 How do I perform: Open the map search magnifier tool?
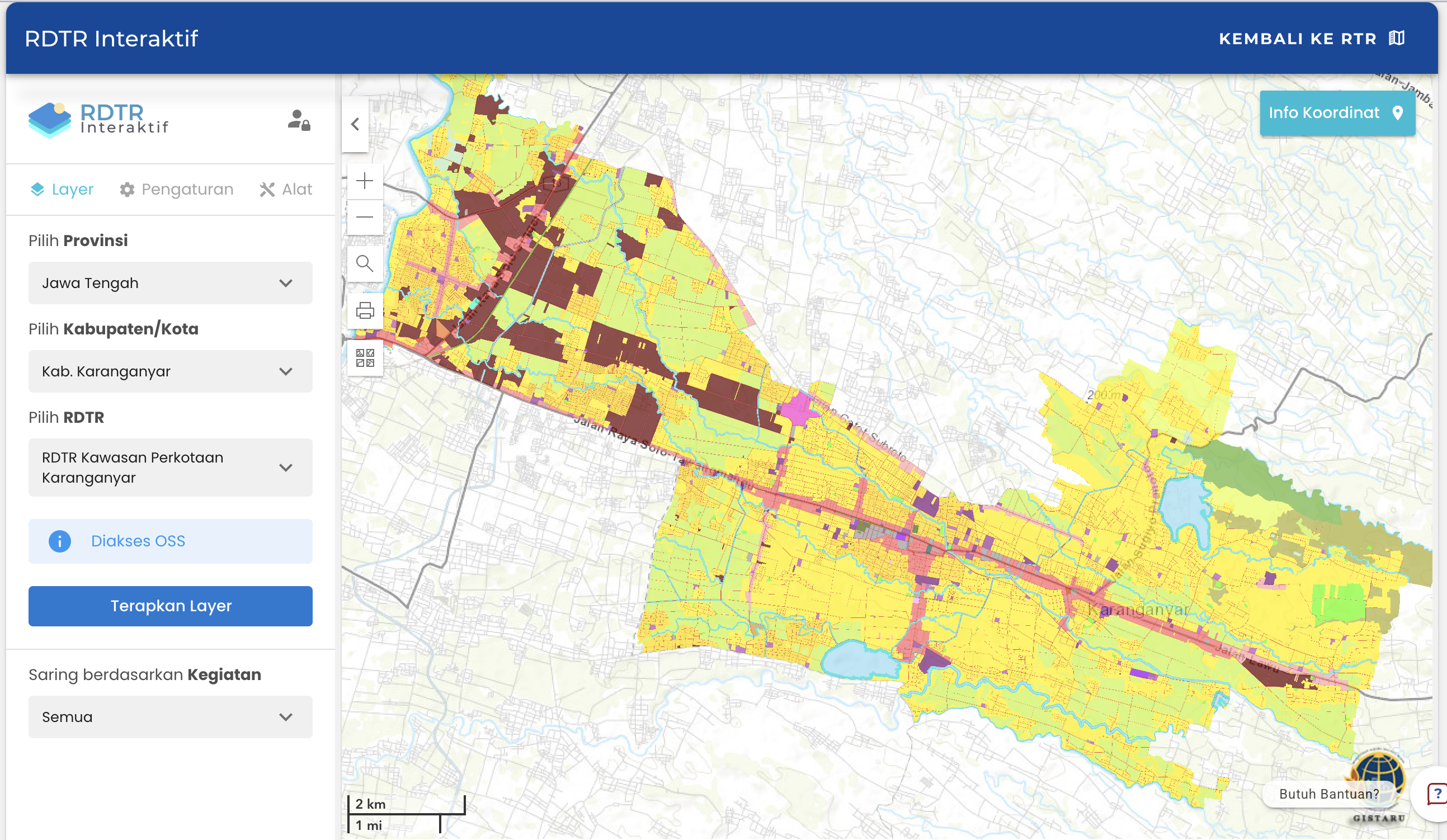click(x=365, y=264)
